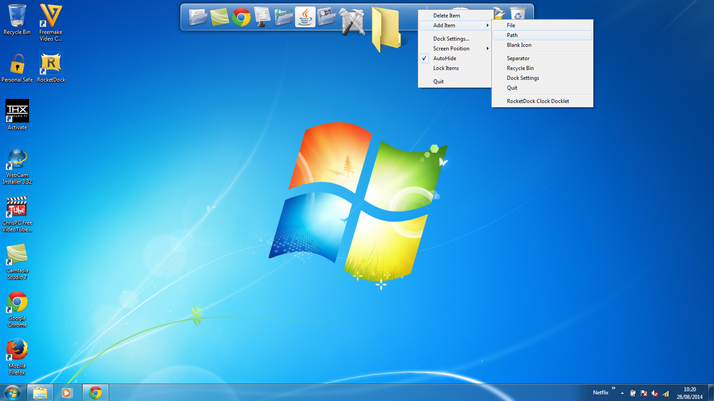This screenshot has width=714, height=401.
Task: Open WebCam Installer desktop shortcut
Action: pos(17,166)
